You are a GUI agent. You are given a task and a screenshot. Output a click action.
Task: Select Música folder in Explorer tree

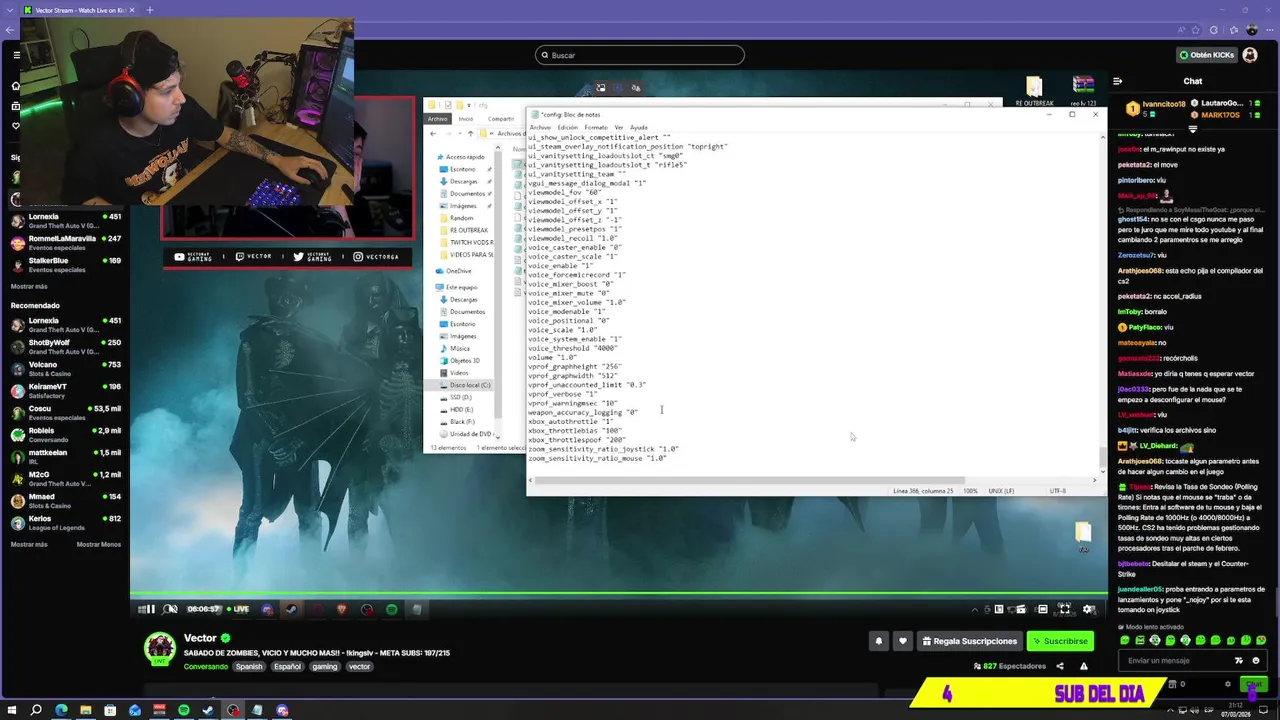click(460, 348)
